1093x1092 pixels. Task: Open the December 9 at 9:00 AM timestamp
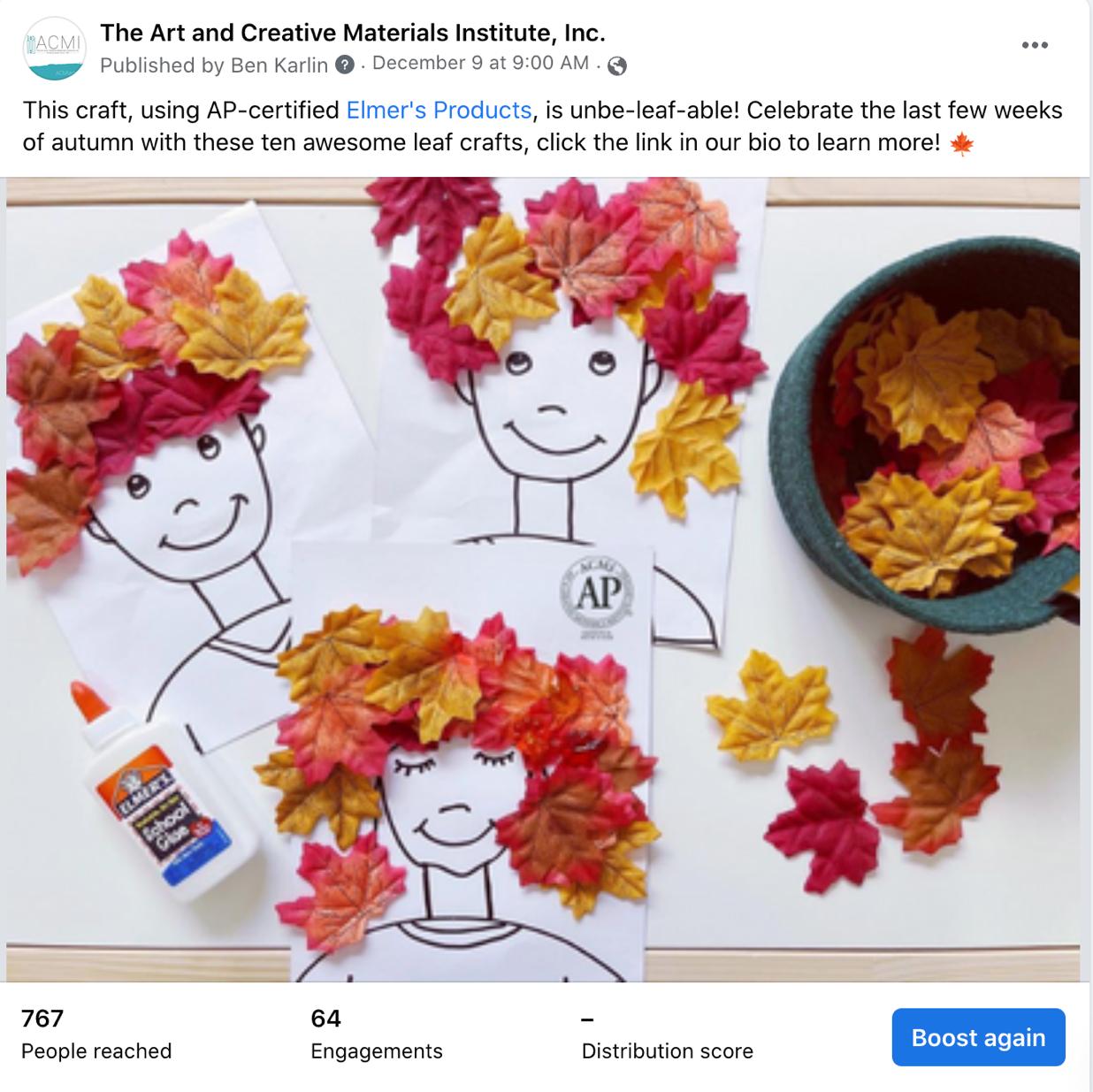(481, 63)
